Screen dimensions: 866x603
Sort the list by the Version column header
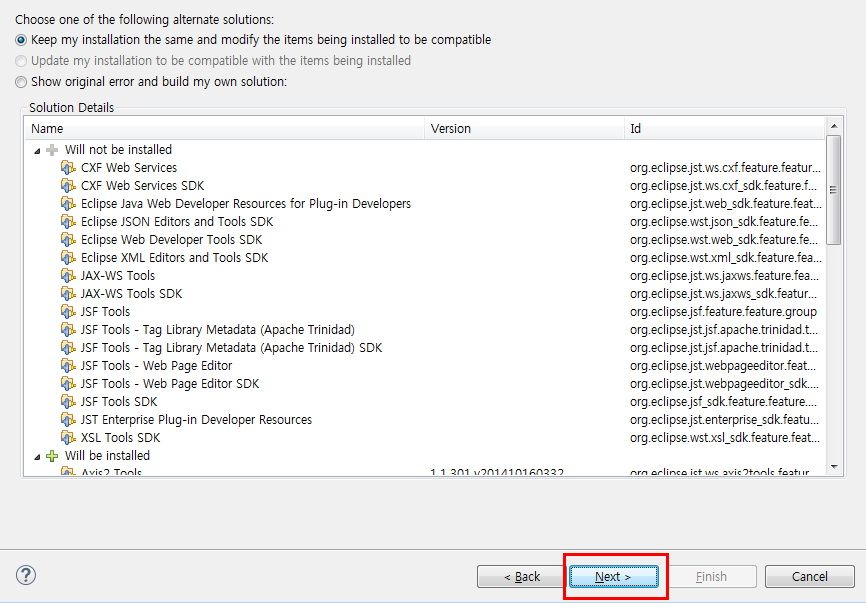tap(525, 129)
